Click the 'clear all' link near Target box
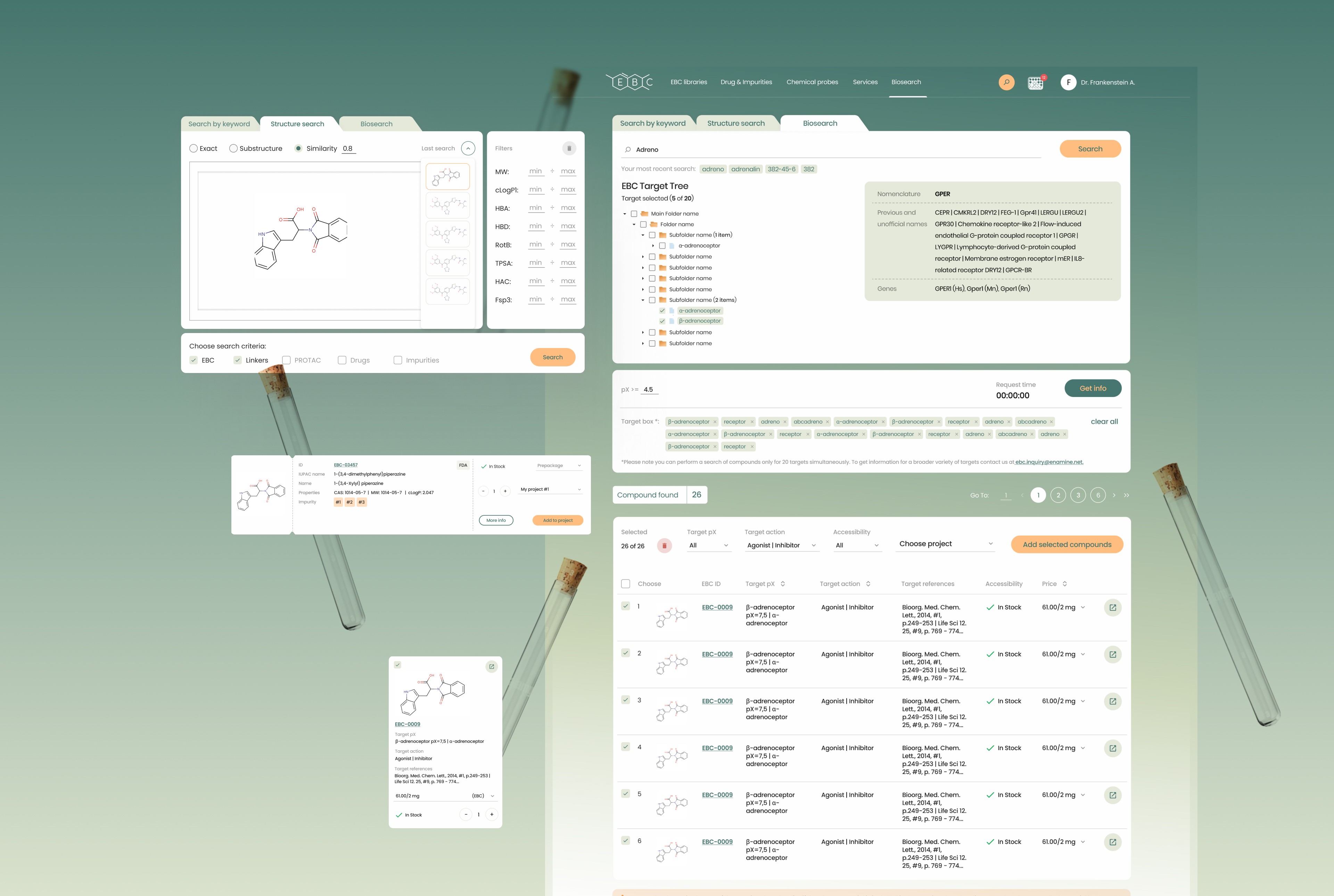The image size is (1334, 896). (x=1104, y=421)
